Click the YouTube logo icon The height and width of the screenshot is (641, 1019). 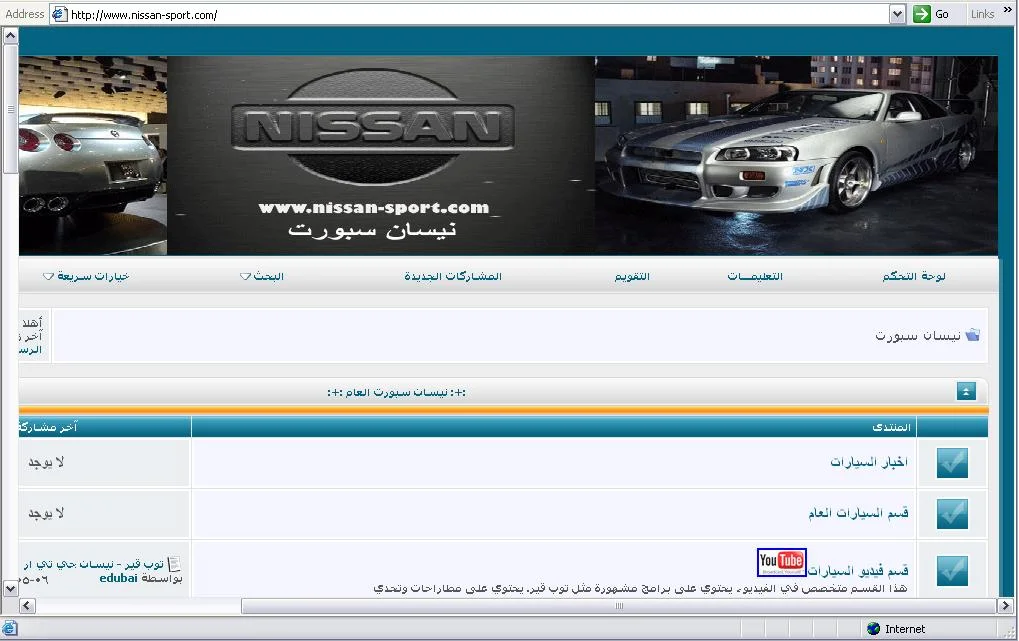(x=782, y=562)
